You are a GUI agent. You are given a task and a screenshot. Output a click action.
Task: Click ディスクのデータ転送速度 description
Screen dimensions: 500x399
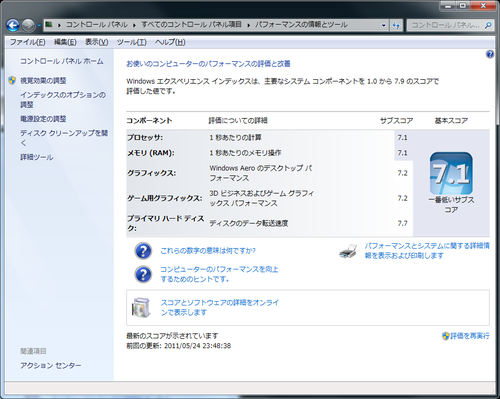pyautogui.click(x=249, y=223)
